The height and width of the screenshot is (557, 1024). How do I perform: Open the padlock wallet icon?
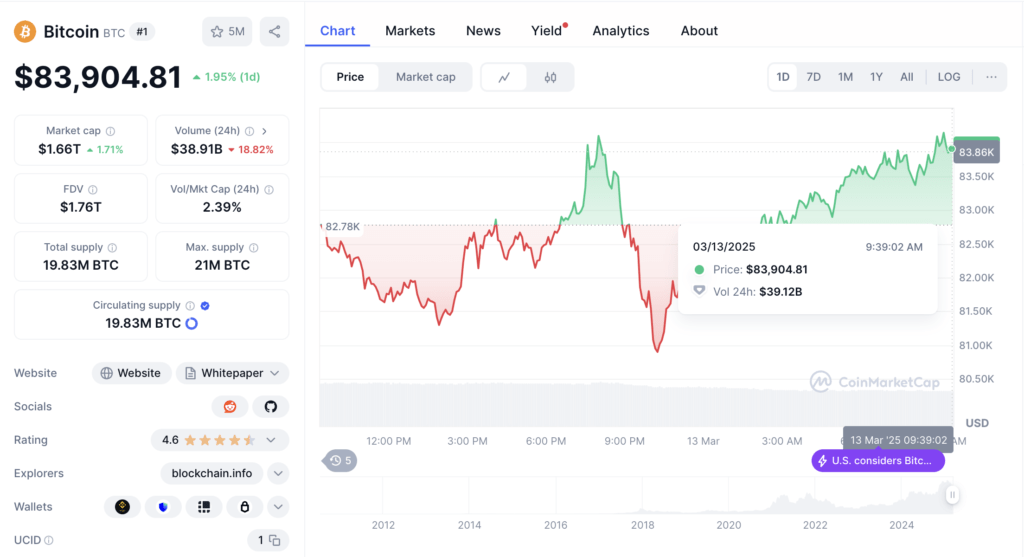tap(244, 507)
